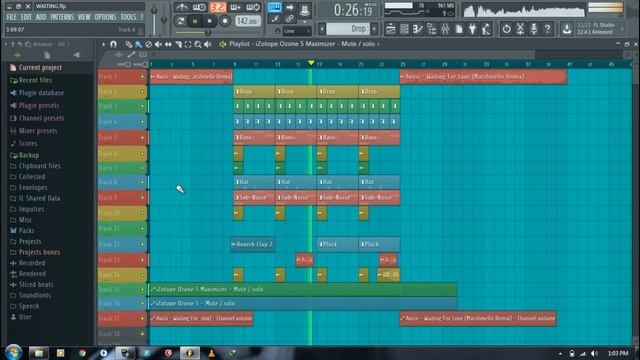Click the master volume slider
The width and height of the screenshot is (640, 360).
[x=154, y=20]
